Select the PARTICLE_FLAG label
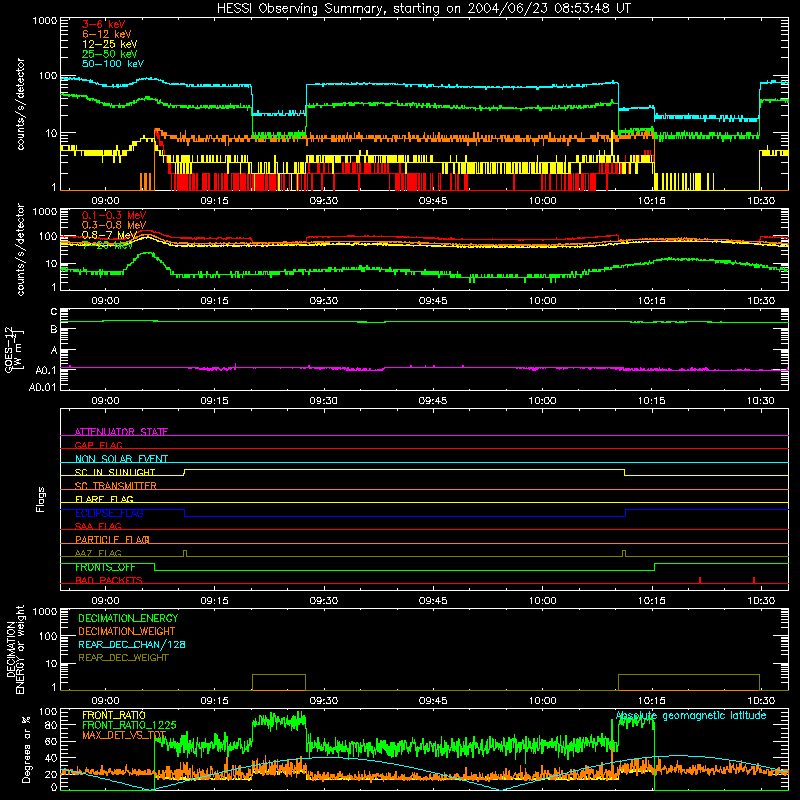 pyautogui.click(x=112, y=539)
